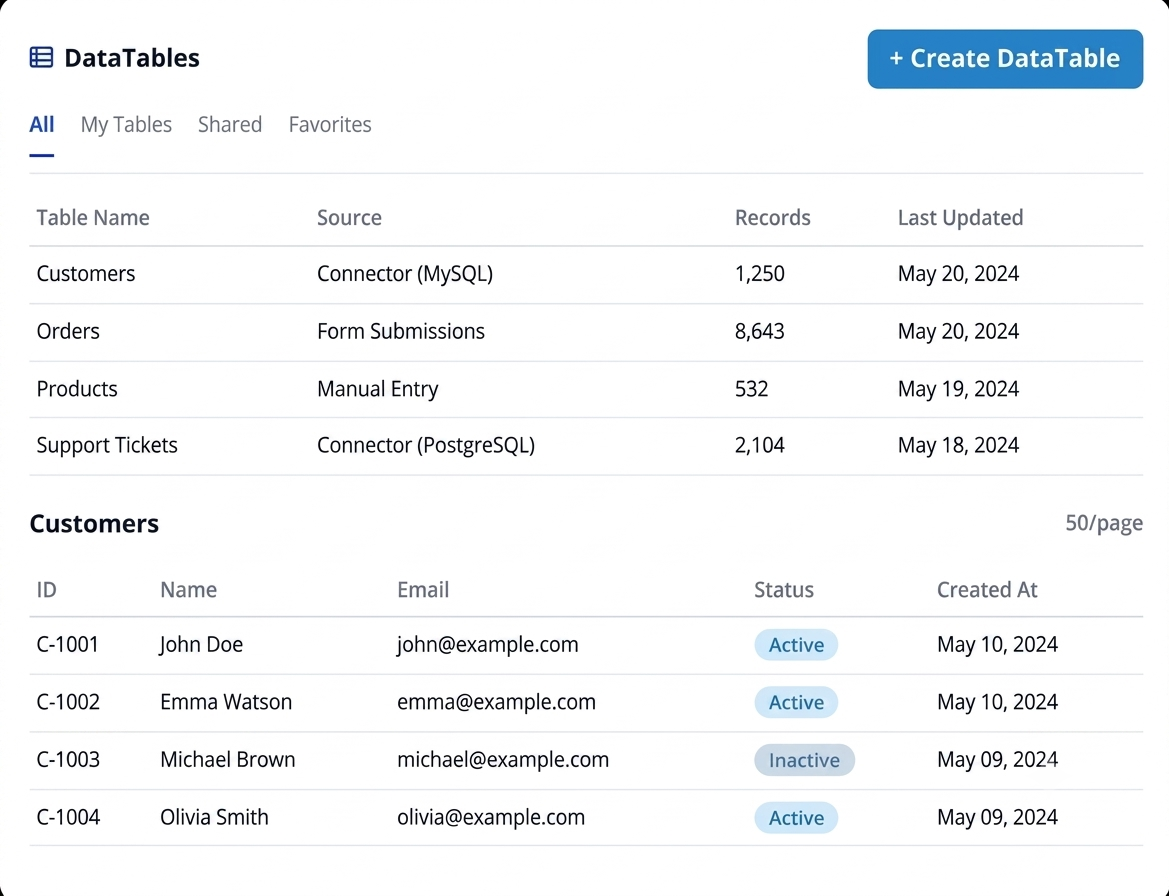Open the 50/page size selector
The width and height of the screenshot is (1169, 896).
[1103, 523]
